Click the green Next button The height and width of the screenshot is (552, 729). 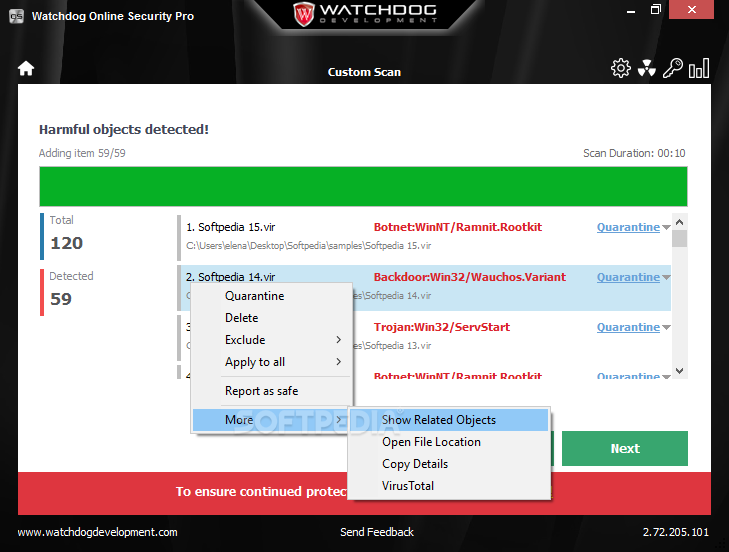624,448
